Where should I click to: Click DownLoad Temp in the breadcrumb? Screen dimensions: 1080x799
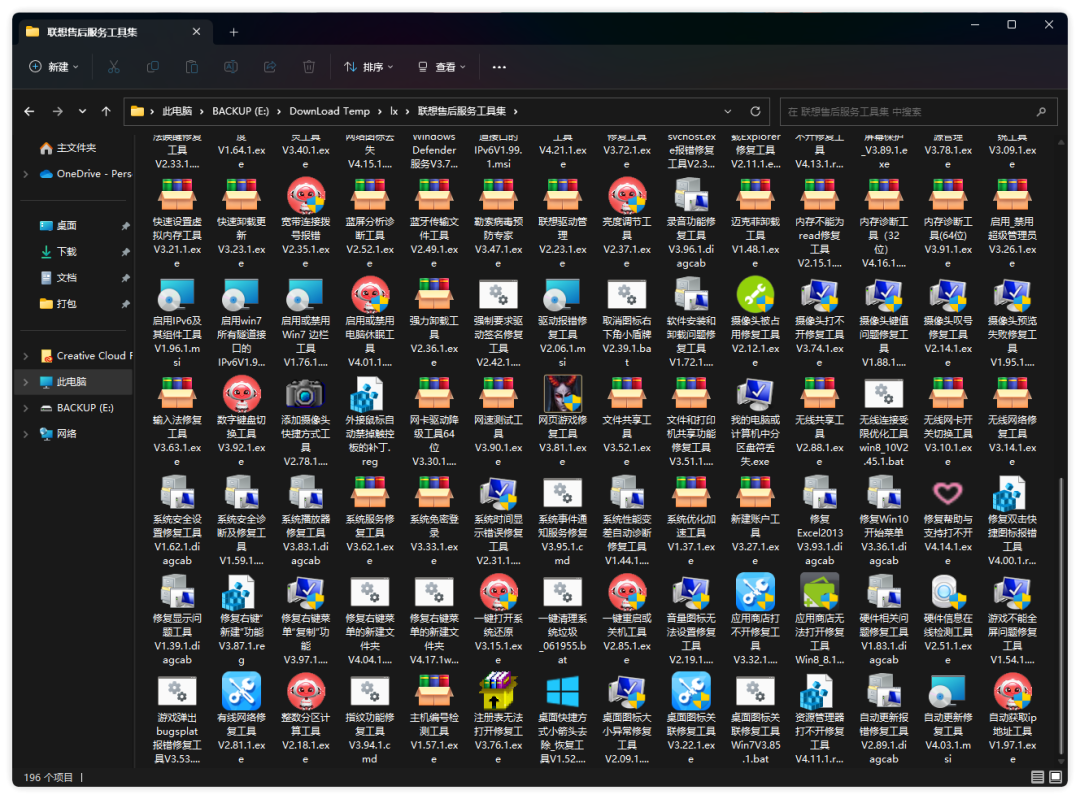(329, 112)
